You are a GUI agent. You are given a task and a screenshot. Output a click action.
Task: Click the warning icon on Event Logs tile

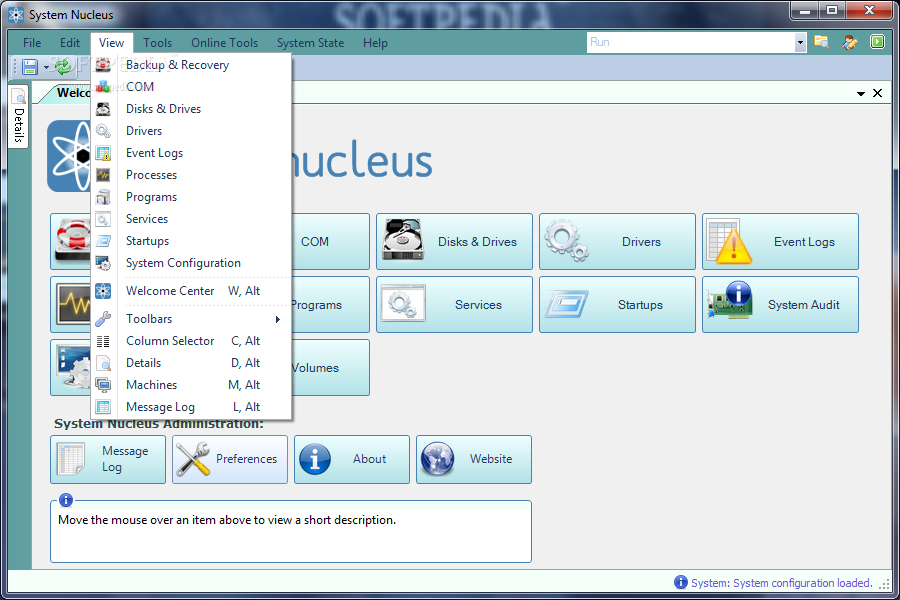[730, 242]
